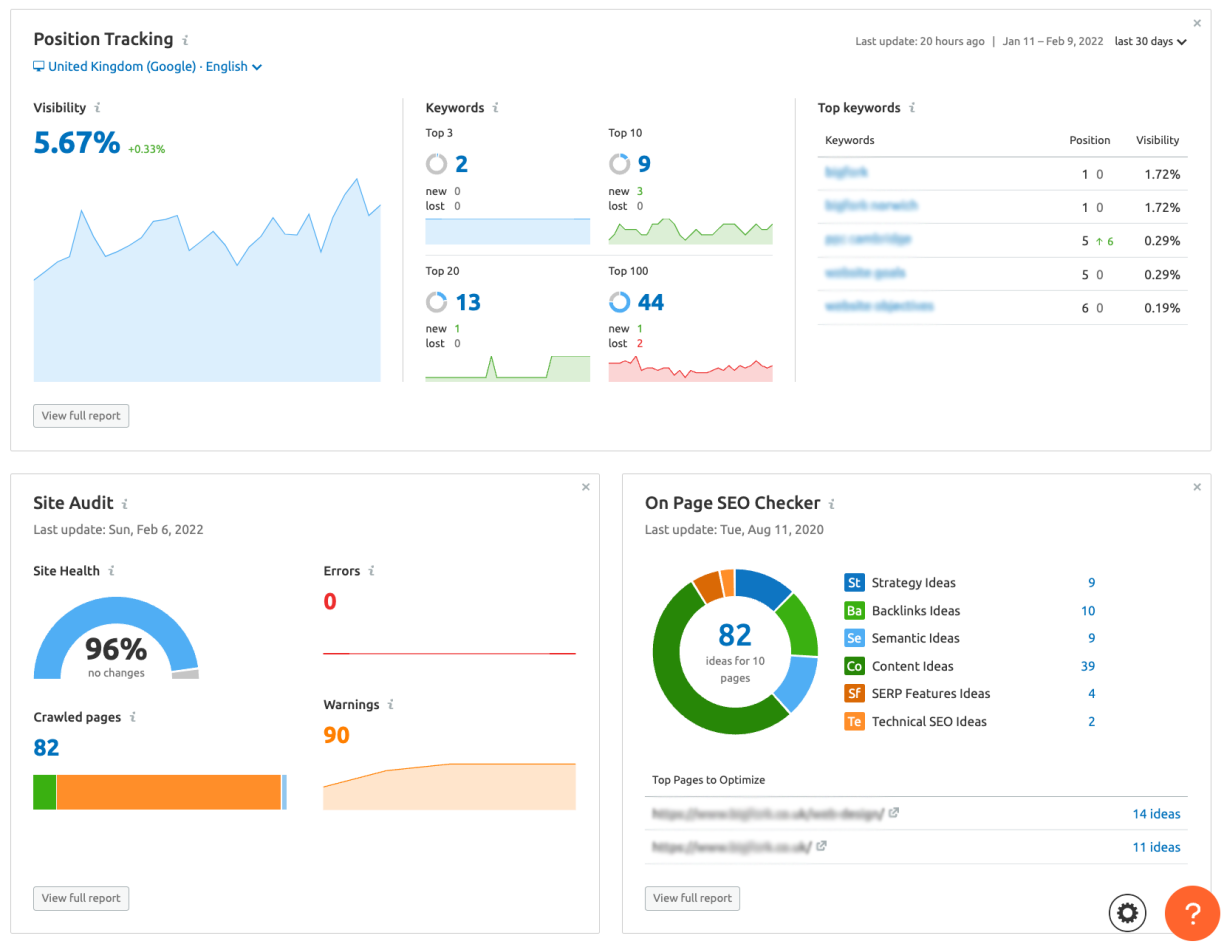This screenshot has width=1224, height=944.
Task: Click the info icon beside Visibility
Action: point(98,108)
